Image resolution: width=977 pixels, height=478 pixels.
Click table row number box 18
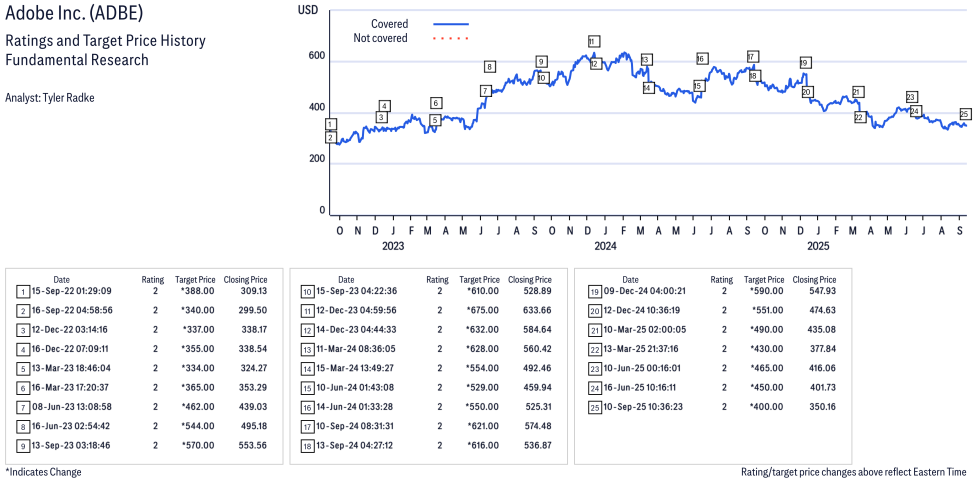click(307, 446)
